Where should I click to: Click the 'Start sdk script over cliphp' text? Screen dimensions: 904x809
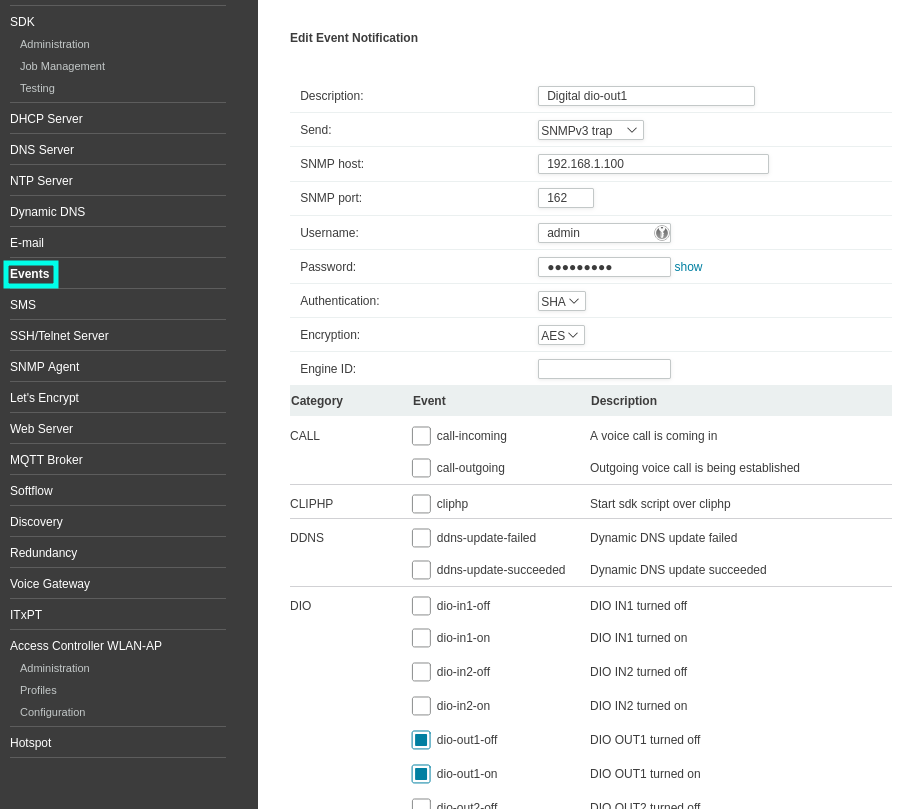point(660,504)
